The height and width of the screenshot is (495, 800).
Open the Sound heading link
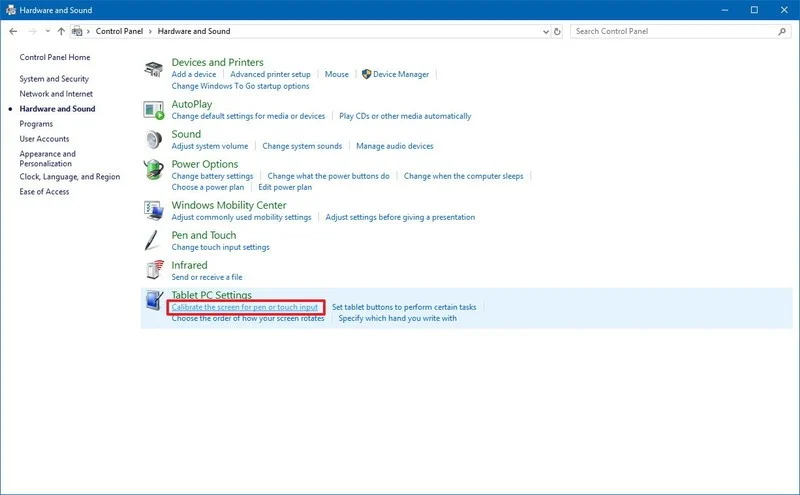tap(186, 134)
